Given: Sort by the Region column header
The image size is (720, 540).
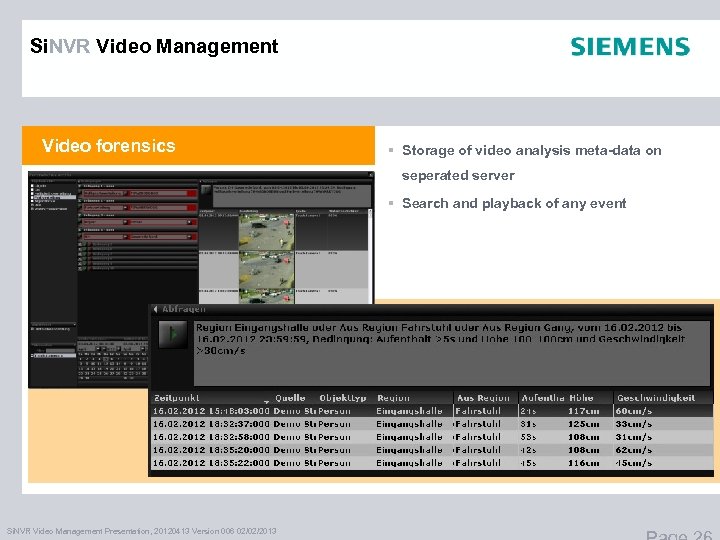Looking at the screenshot, I should click(x=393, y=398).
